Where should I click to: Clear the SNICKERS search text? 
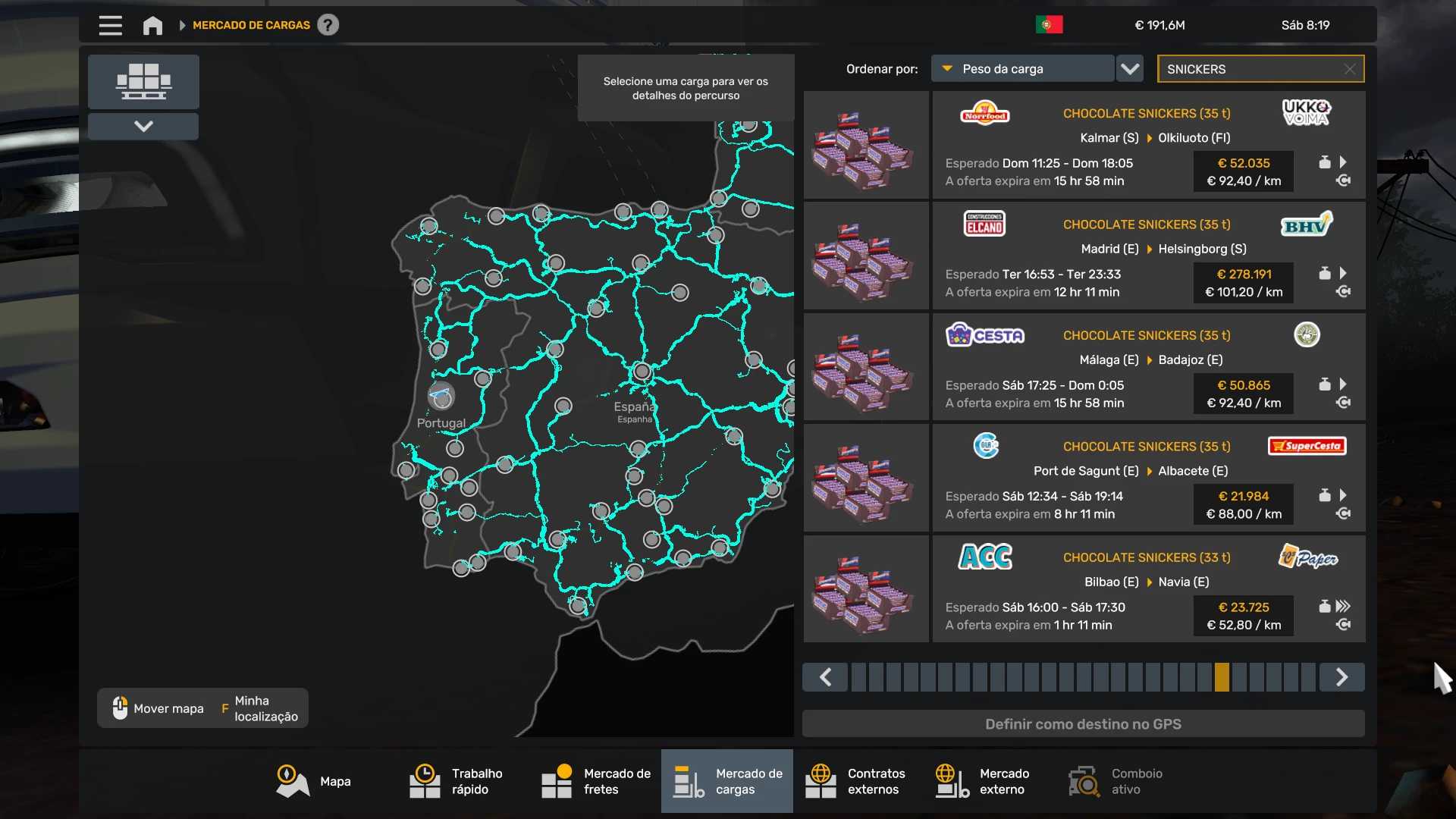coord(1349,69)
